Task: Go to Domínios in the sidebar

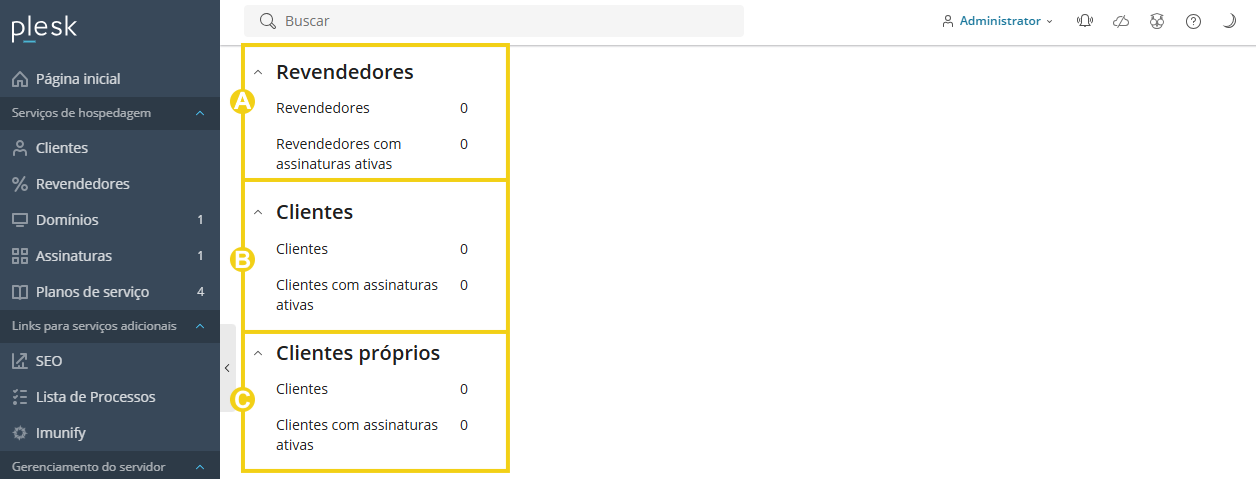Action: click(67, 220)
